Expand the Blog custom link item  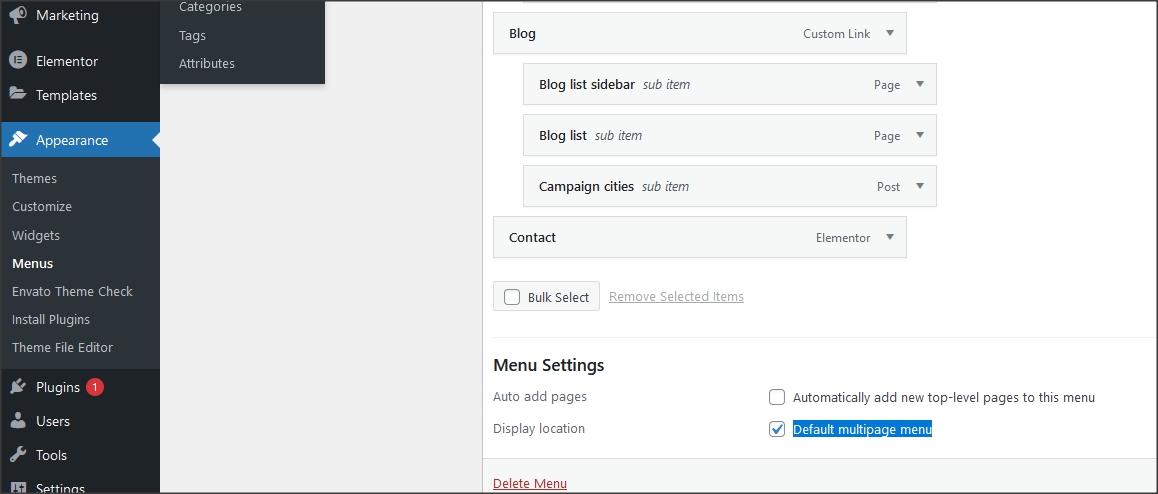(x=890, y=34)
